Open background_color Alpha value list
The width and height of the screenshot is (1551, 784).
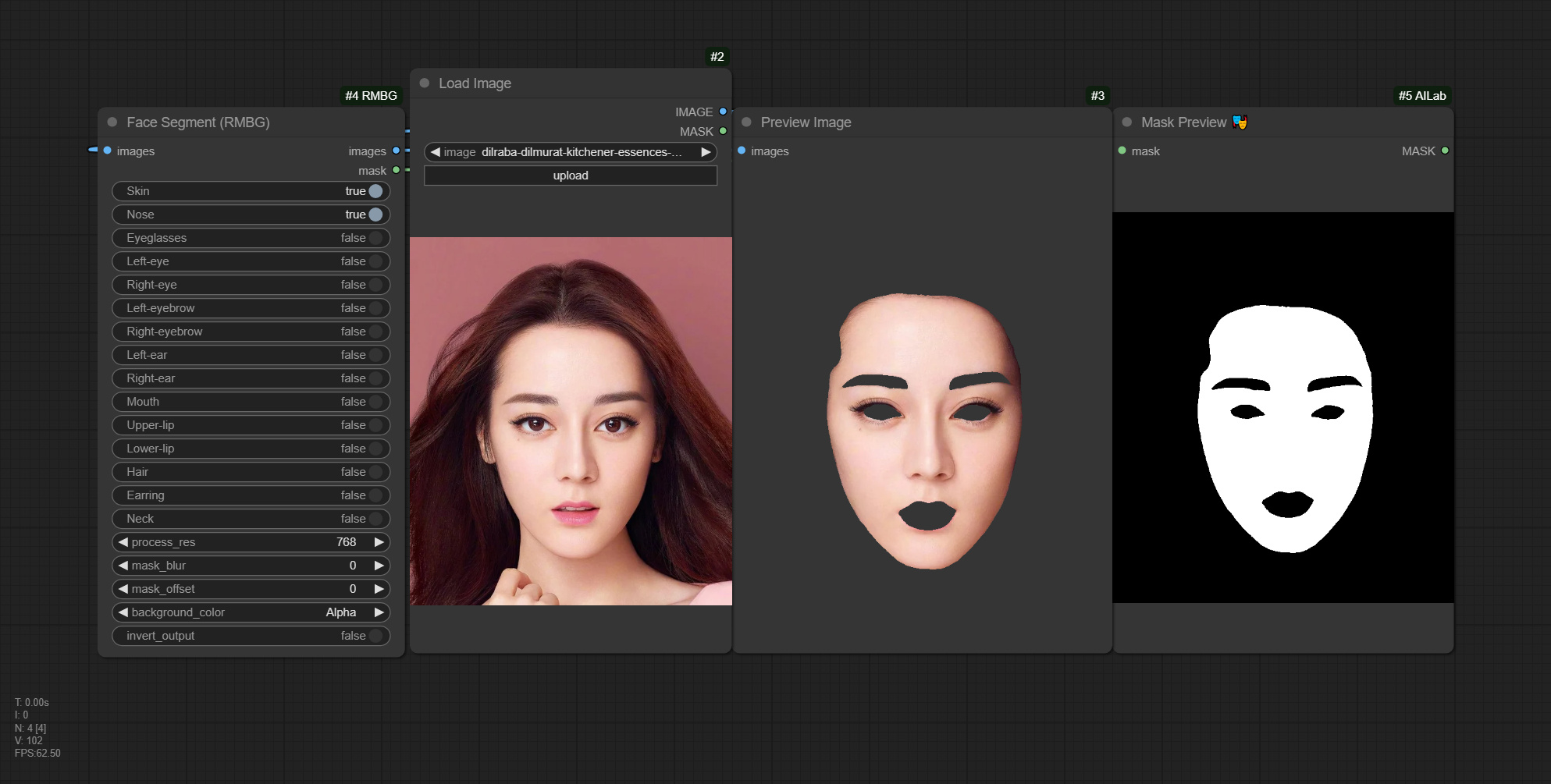click(340, 612)
